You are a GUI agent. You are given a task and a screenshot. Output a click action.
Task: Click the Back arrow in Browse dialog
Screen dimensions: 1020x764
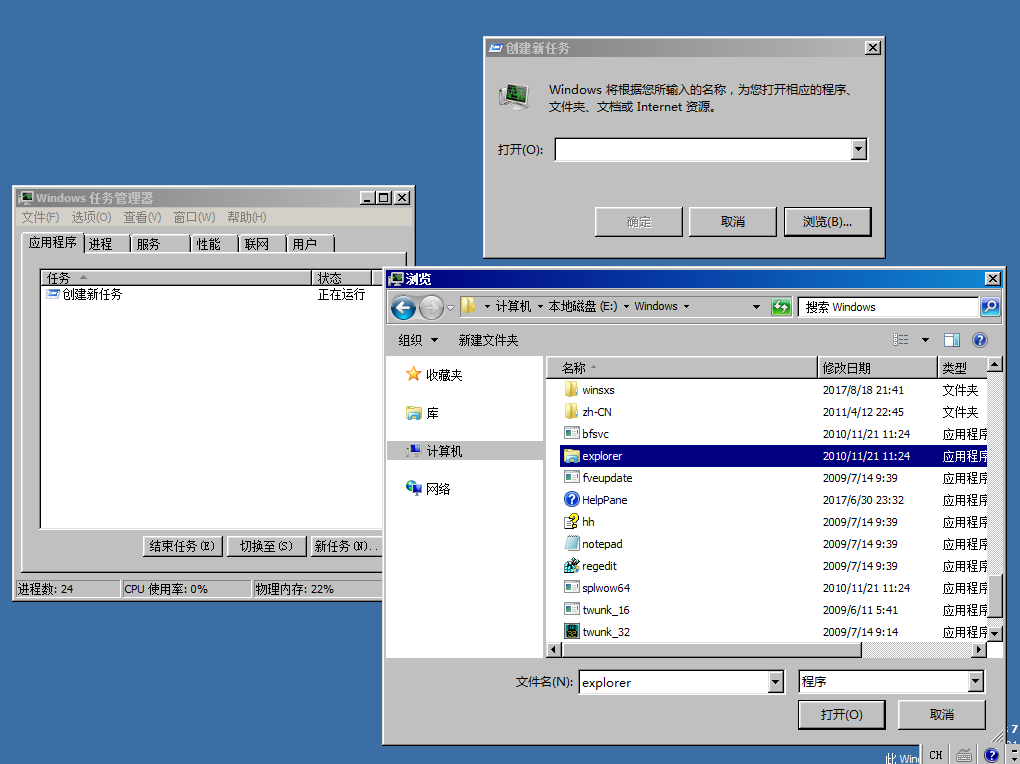(403, 307)
